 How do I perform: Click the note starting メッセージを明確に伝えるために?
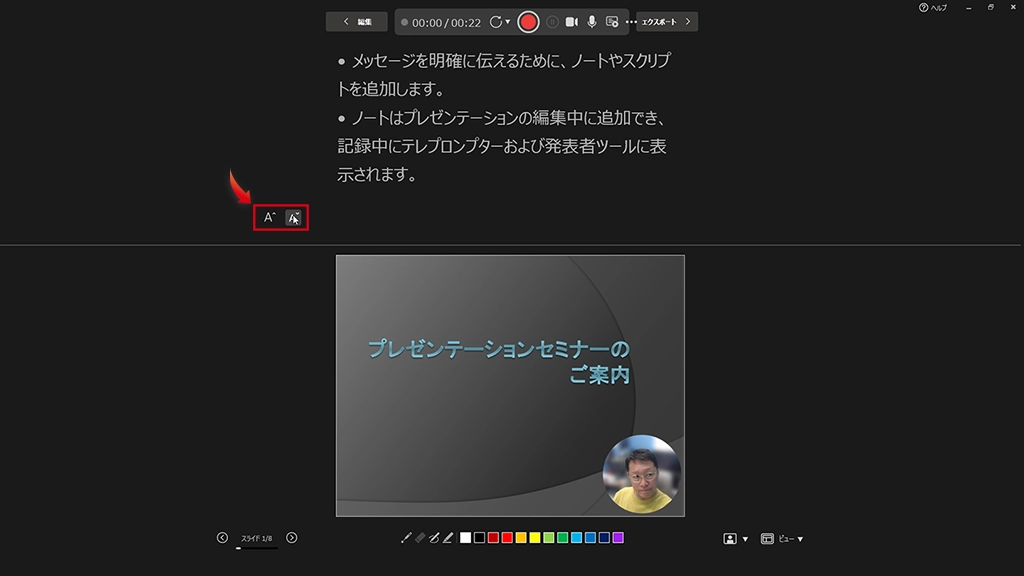tap(504, 74)
